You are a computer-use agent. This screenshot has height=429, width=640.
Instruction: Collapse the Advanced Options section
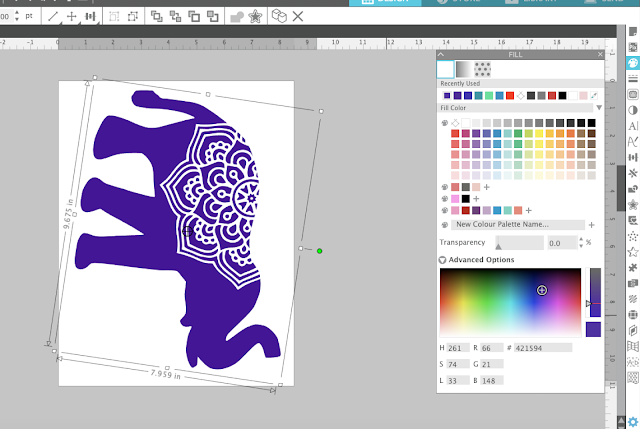pyautogui.click(x=442, y=260)
